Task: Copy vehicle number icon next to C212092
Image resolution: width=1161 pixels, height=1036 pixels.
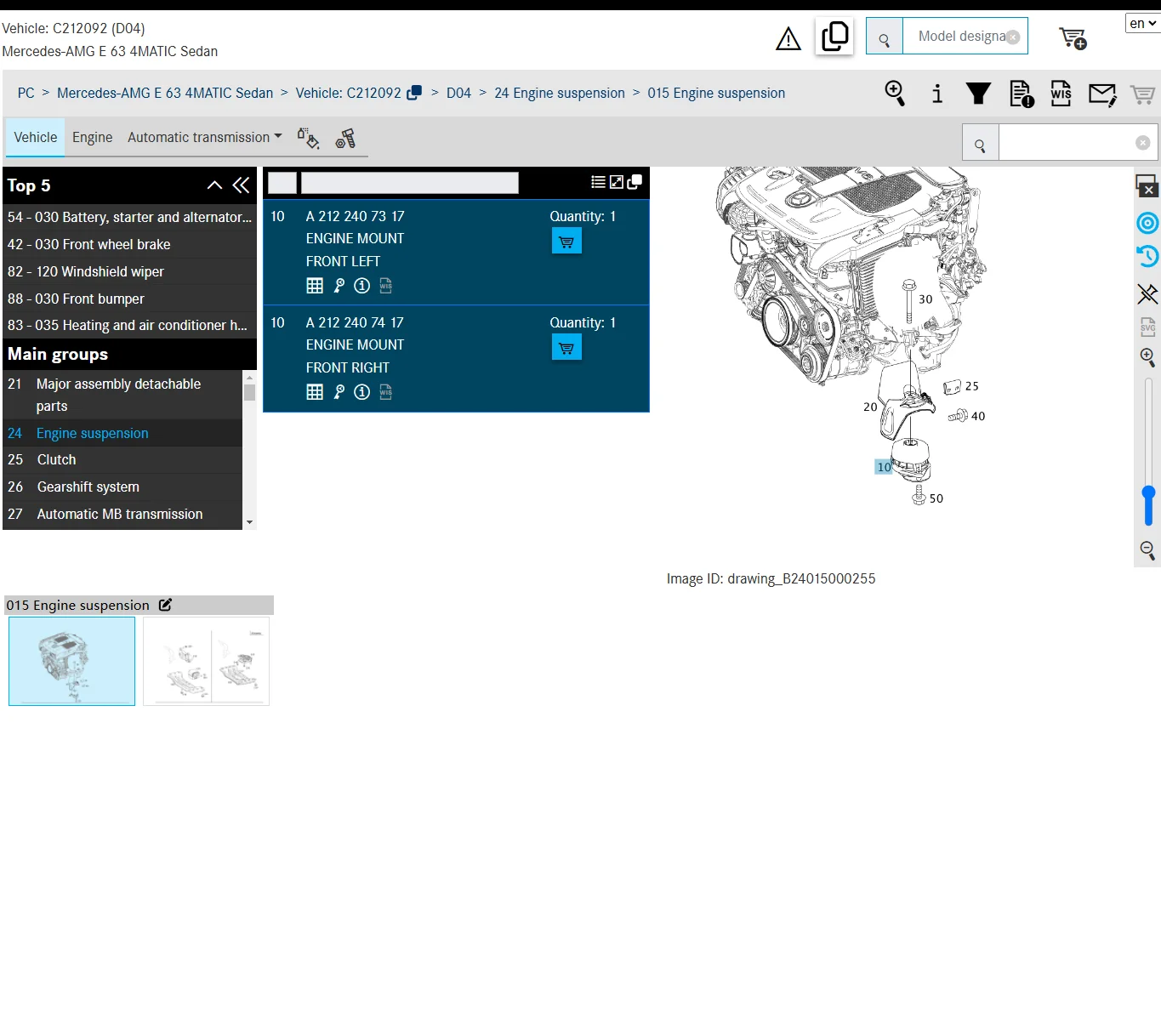Action: click(414, 93)
